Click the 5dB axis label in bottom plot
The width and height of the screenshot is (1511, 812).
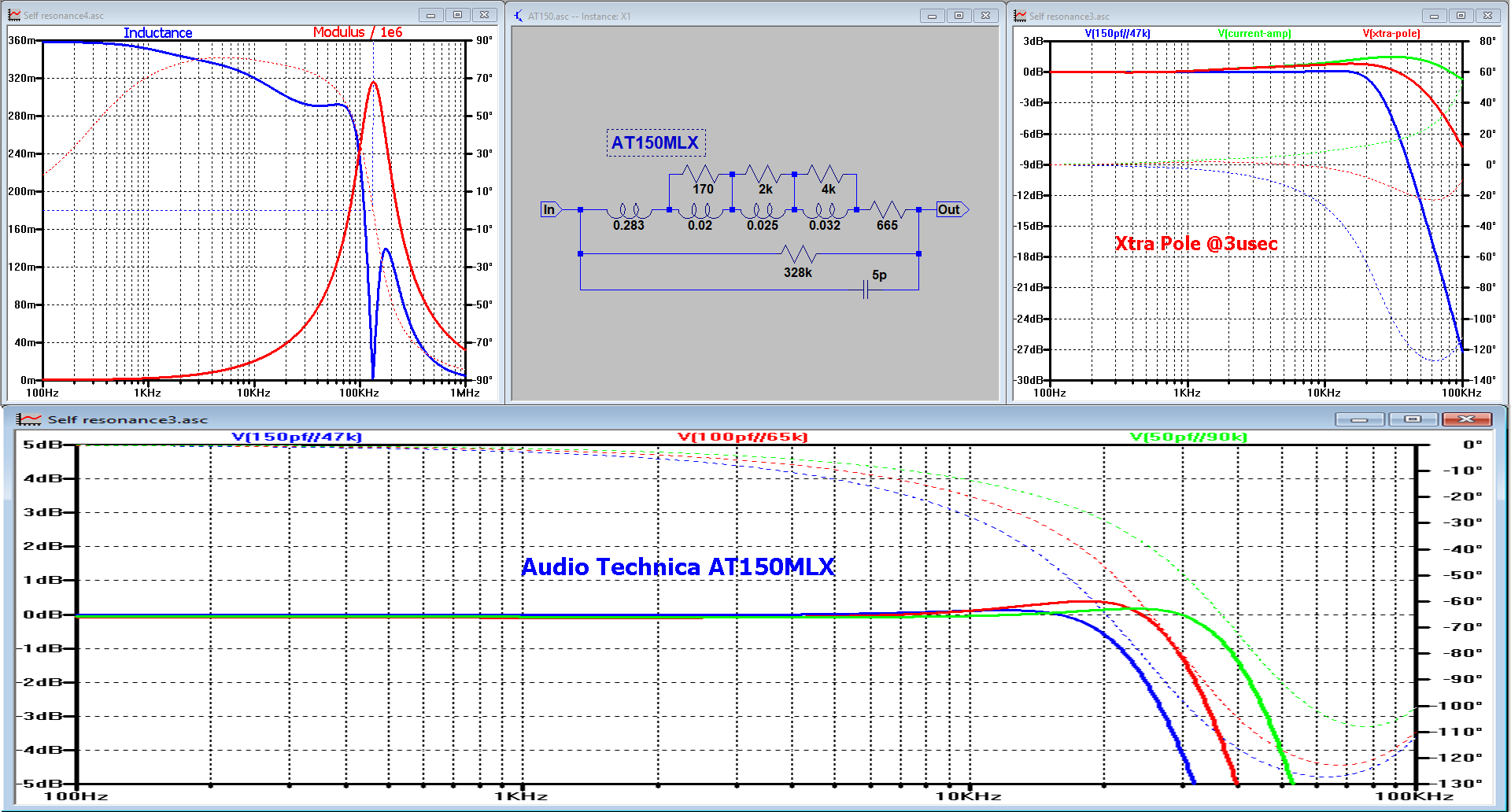coord(42,445)
